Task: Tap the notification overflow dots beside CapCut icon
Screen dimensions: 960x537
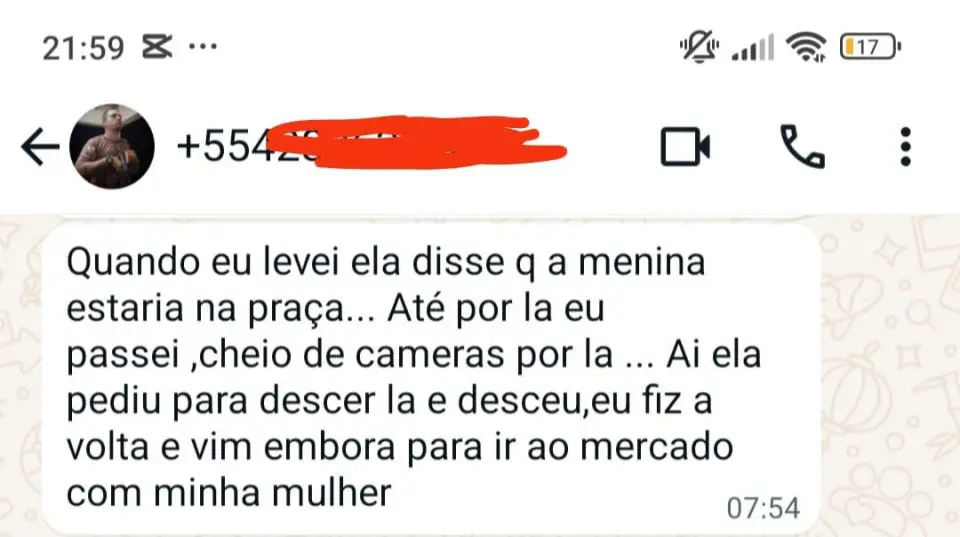Action: (x=203, y=47)
